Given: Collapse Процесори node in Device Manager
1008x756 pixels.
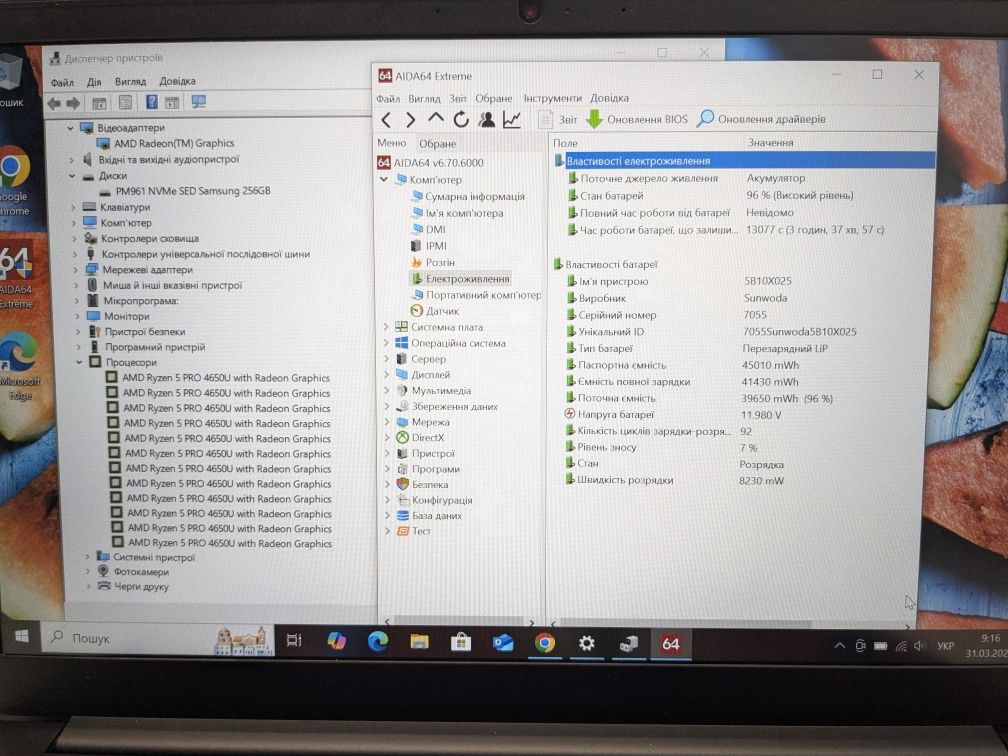Looking at the screenshot, I should click(x=79, y=362).
